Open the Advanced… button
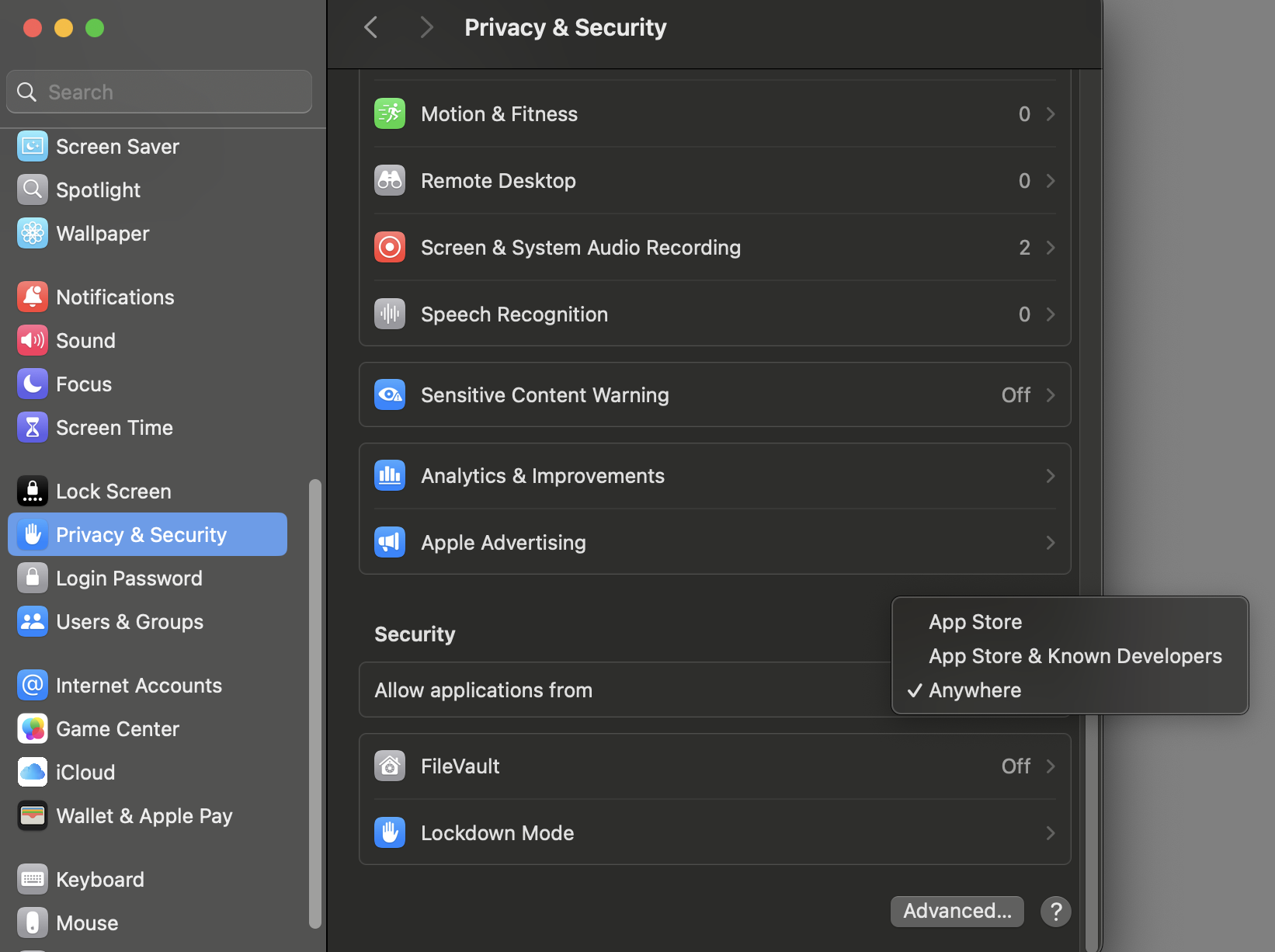The image size is (1275, 952). 957,911
